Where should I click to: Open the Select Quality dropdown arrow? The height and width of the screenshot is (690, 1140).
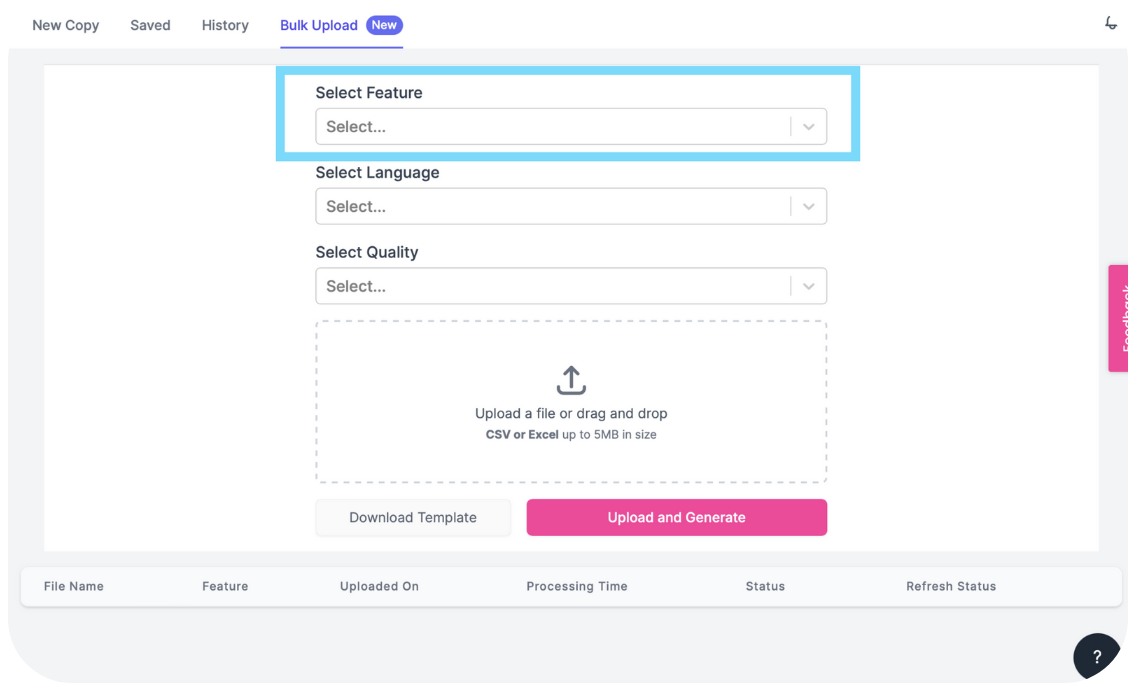coord(808,286)
